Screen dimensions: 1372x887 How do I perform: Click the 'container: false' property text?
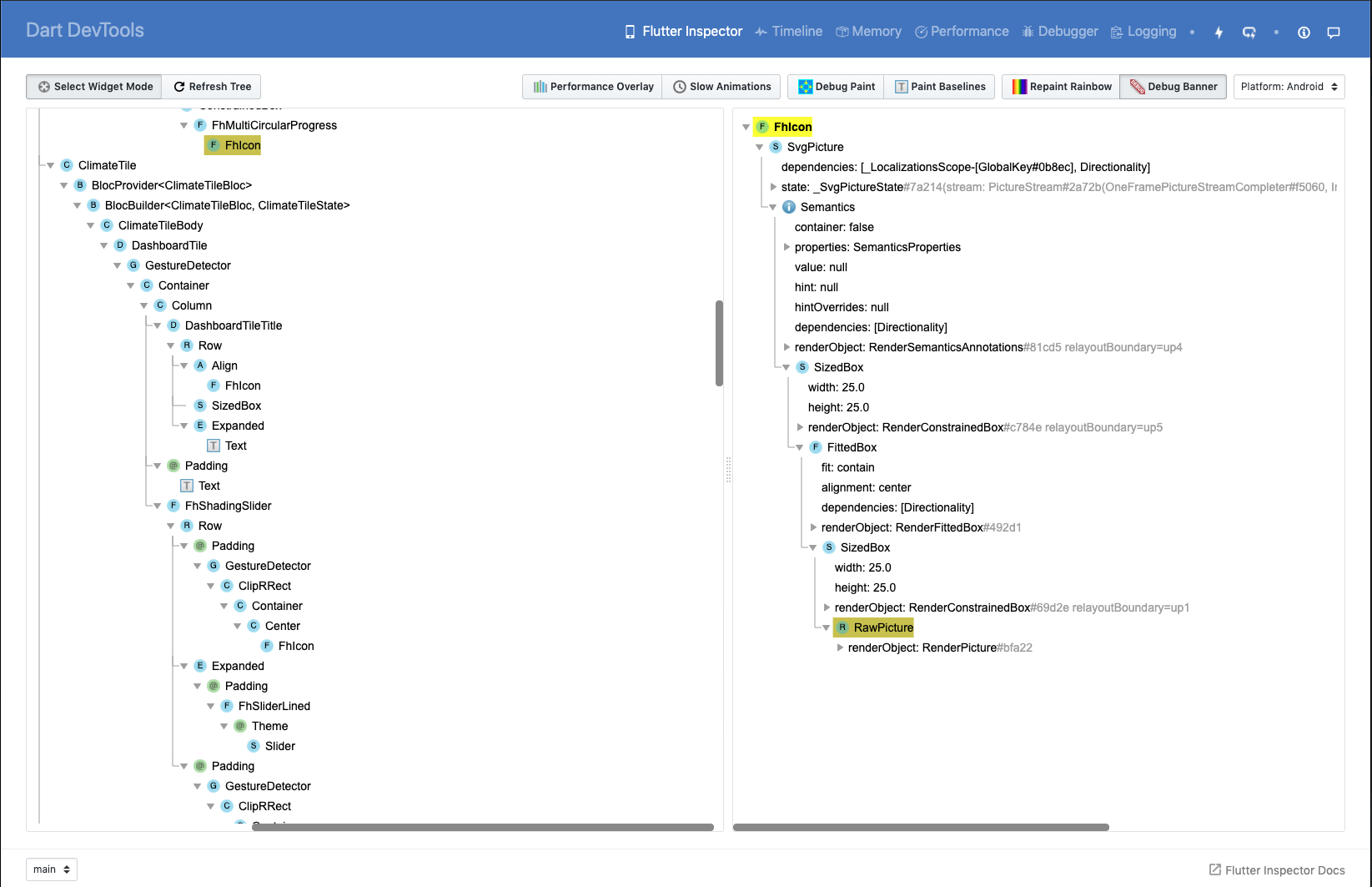(834, 227)
